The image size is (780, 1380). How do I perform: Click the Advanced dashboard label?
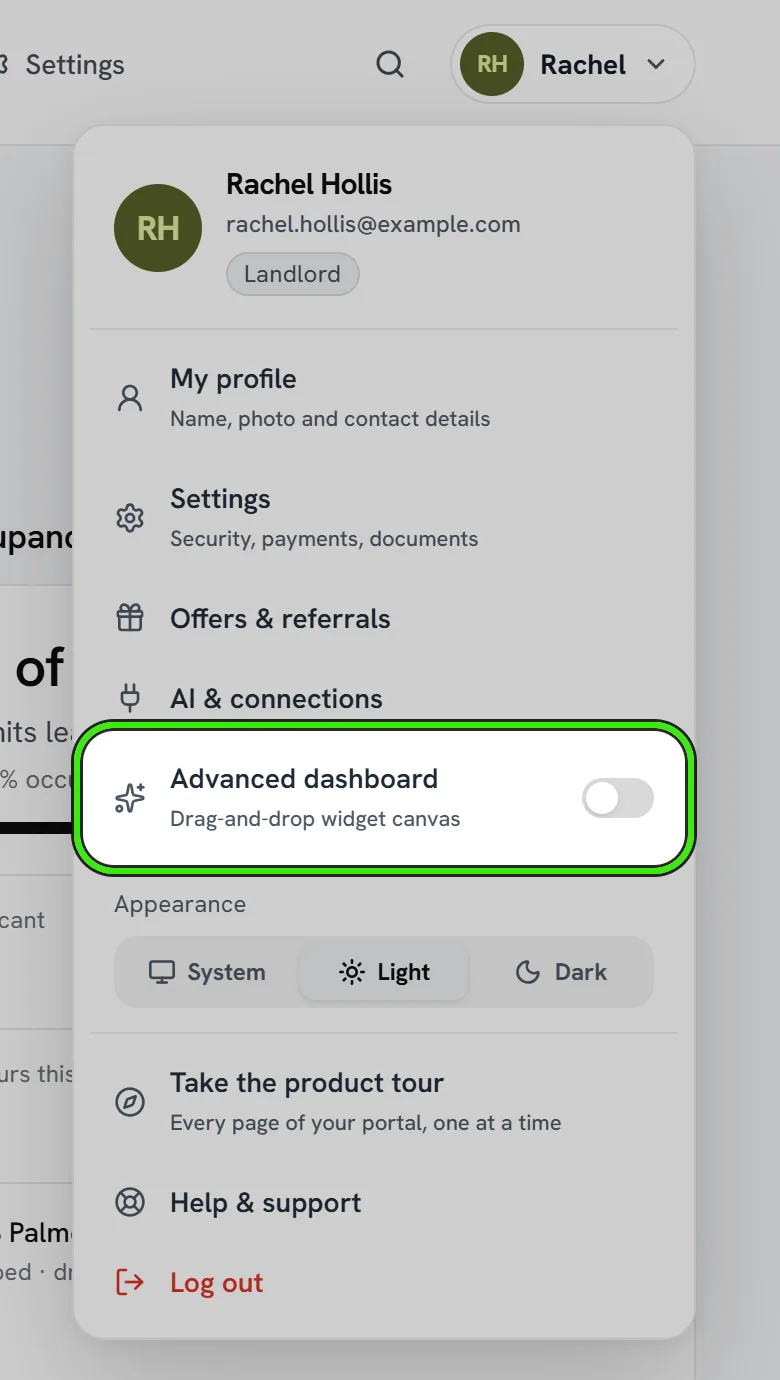tap(304, 779)
